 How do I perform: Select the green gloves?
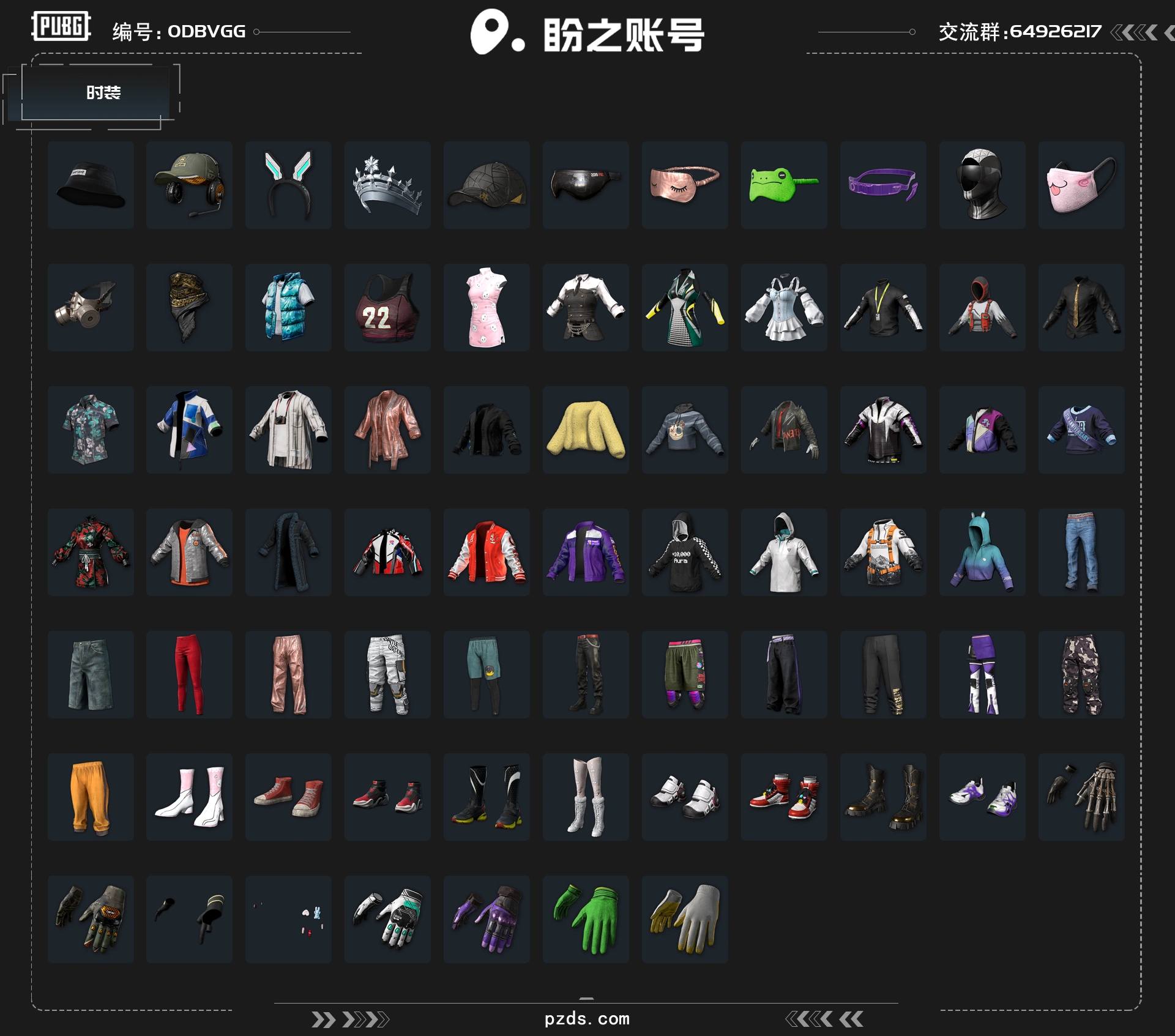click(586, 919)
